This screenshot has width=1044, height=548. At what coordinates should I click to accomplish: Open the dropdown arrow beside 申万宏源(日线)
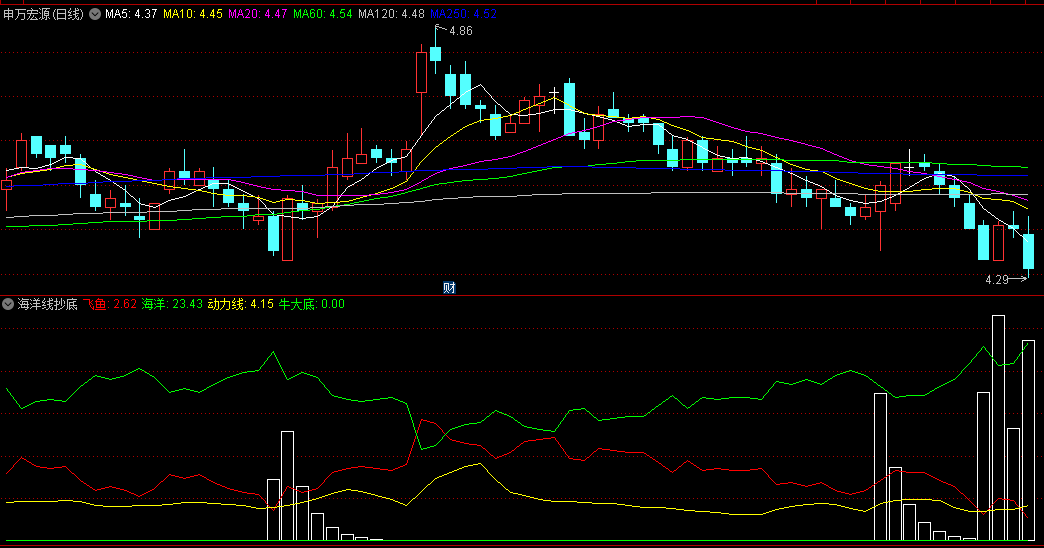[95, 14]
